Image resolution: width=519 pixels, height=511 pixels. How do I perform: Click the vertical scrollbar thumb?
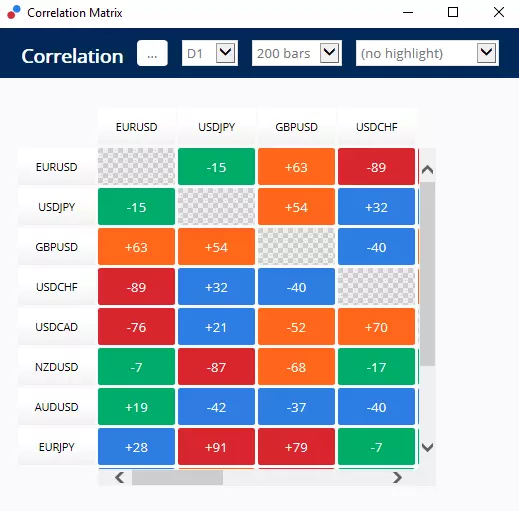427,274
